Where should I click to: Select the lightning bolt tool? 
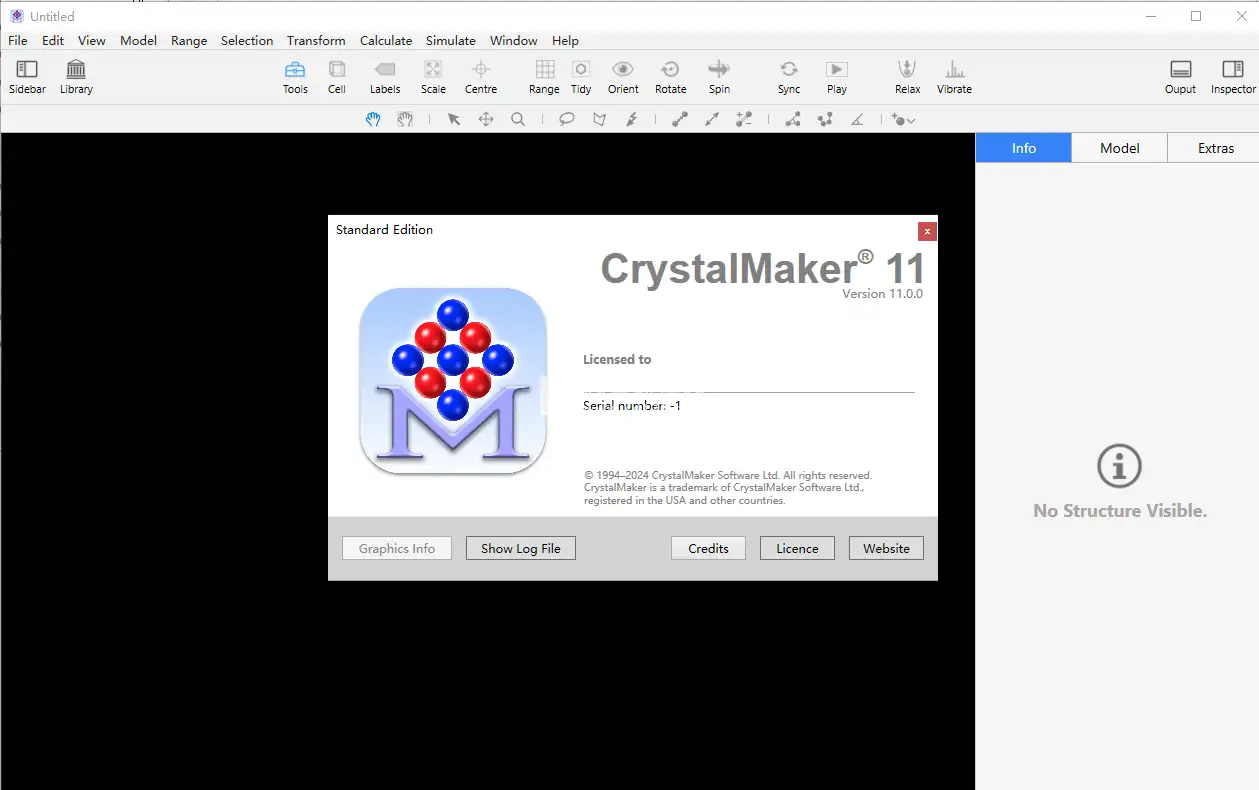(631, 119)
